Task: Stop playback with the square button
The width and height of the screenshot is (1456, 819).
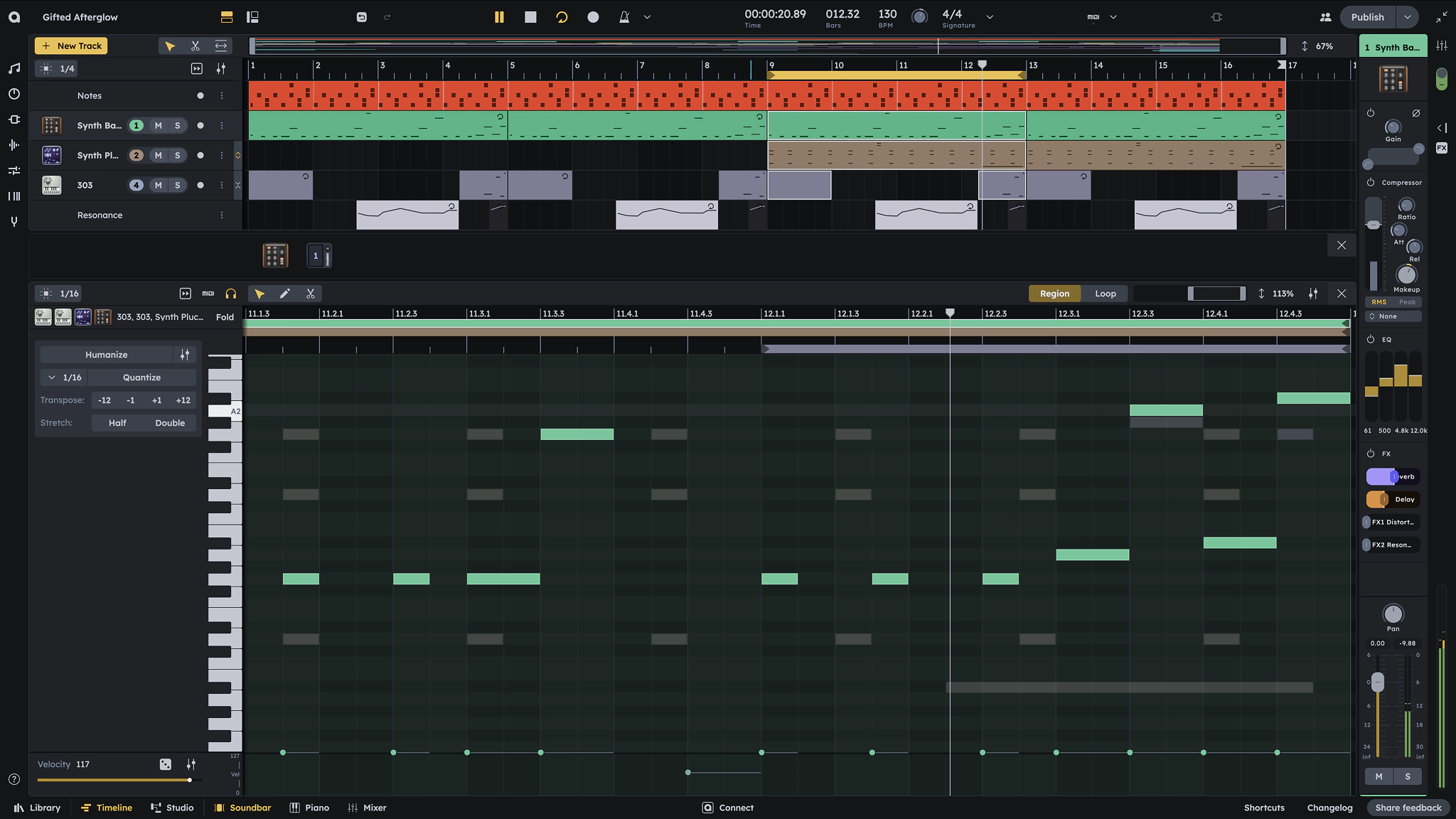Action: (x=530, y=17)
